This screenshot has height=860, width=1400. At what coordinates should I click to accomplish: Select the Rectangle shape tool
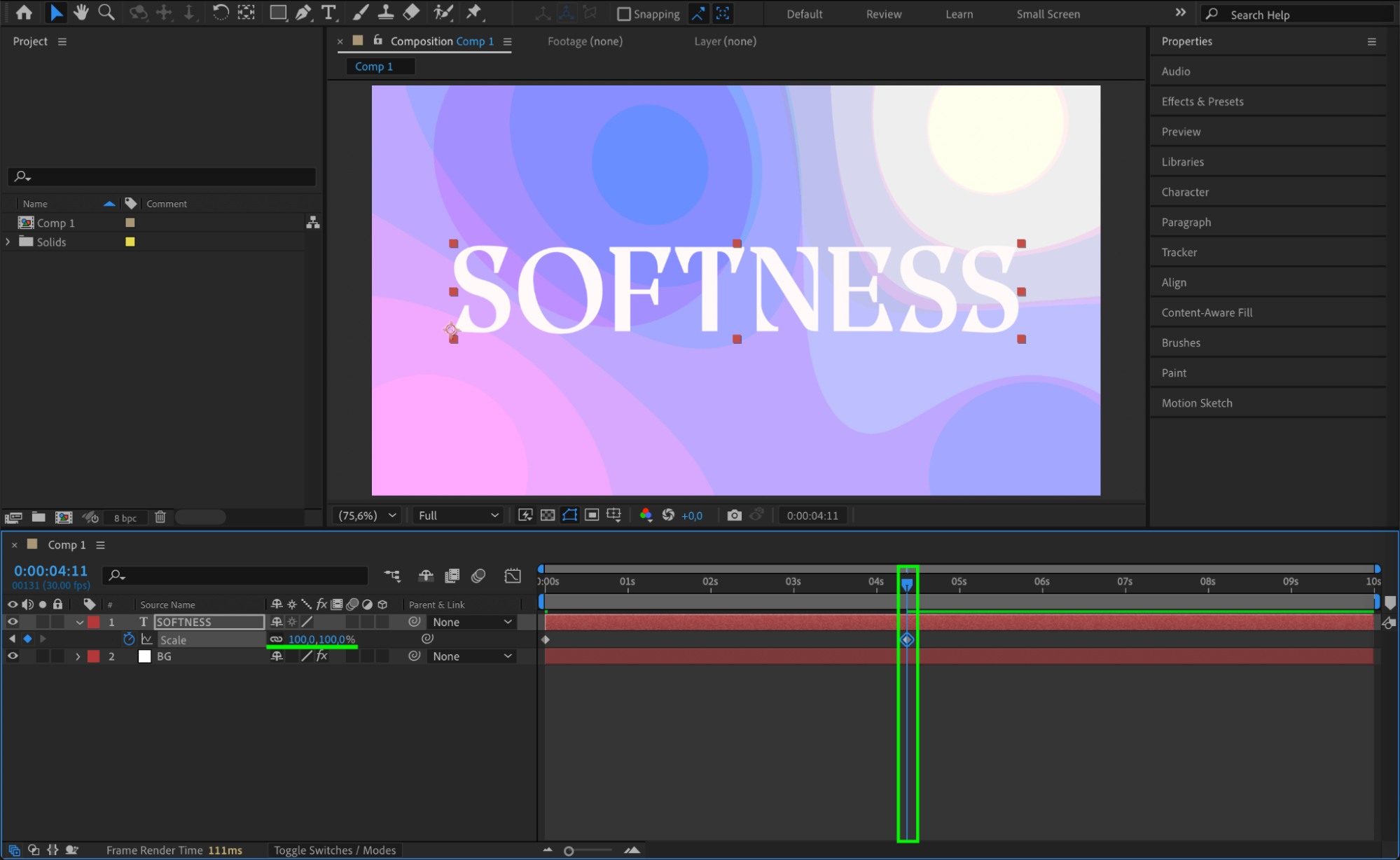278,13
